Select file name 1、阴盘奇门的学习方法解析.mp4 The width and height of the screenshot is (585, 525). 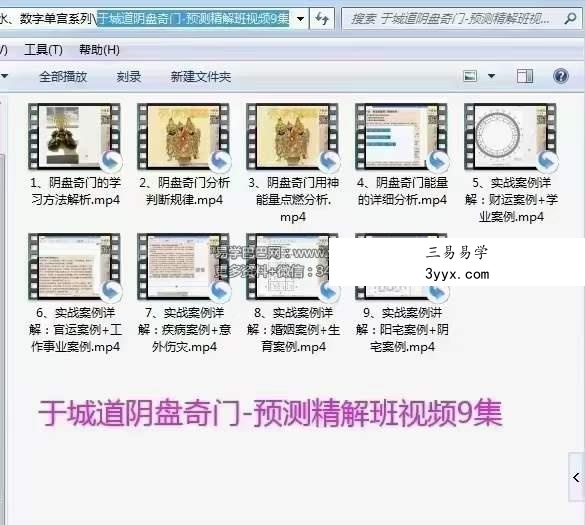point(75,191)
